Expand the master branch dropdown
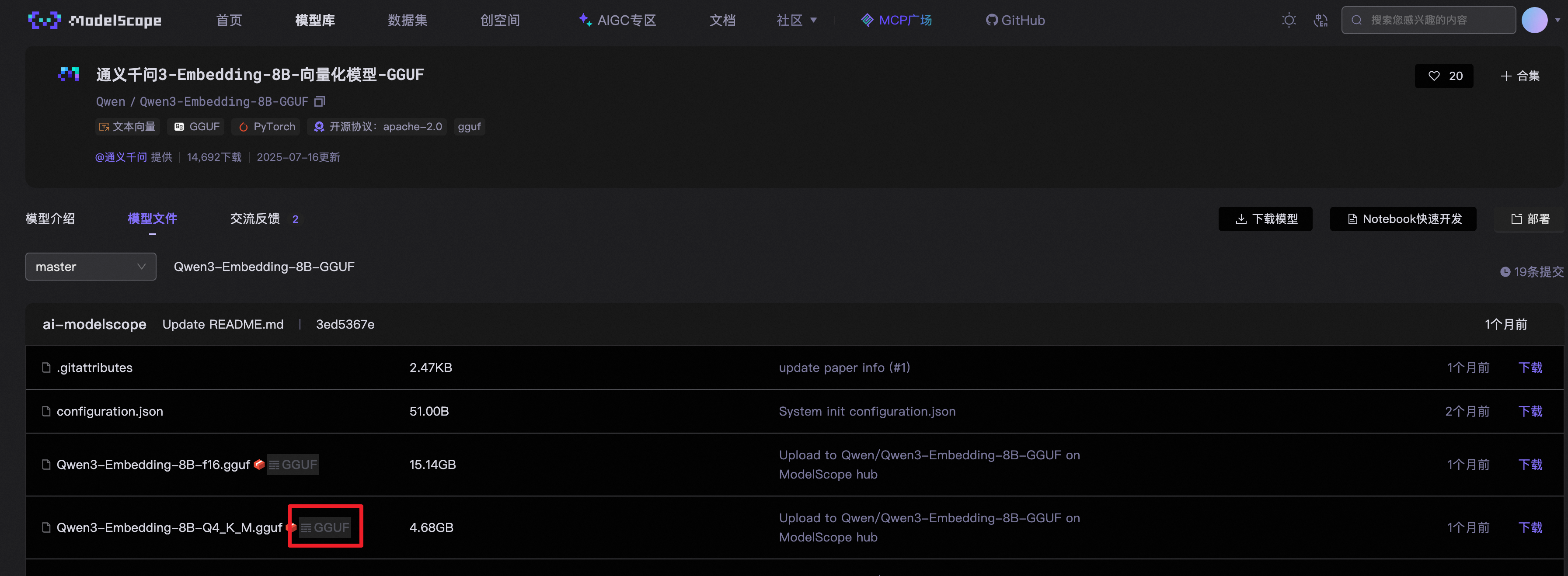This screenshot has height=576, width=1568. coord(91,267)
